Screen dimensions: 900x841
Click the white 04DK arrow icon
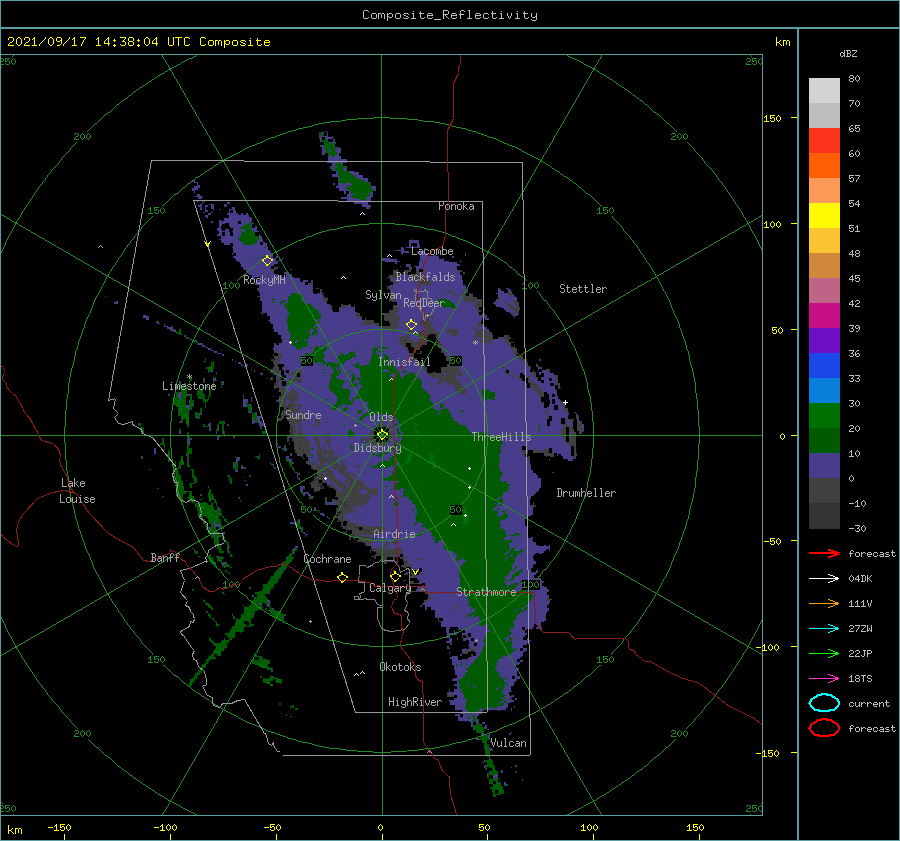(x=824, y=578)
